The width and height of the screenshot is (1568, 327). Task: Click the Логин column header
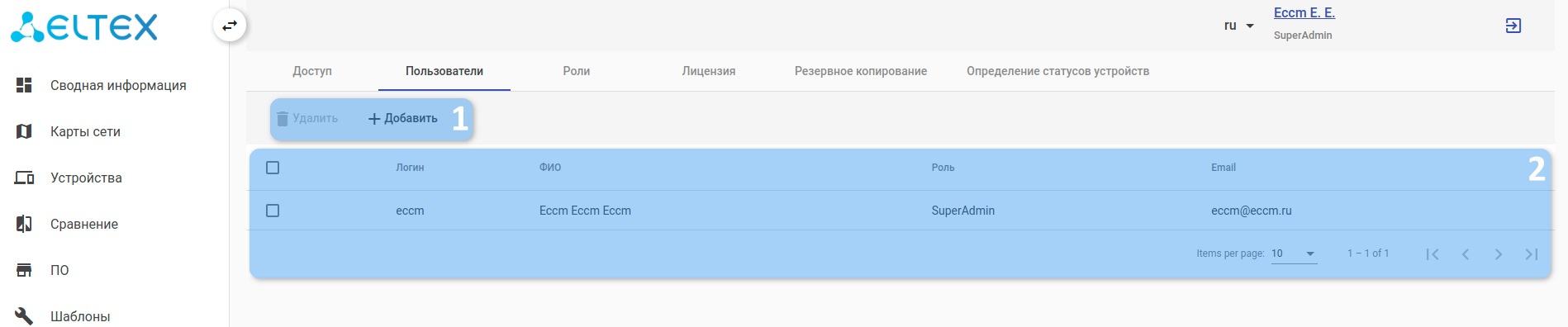[x=410, y=168]
